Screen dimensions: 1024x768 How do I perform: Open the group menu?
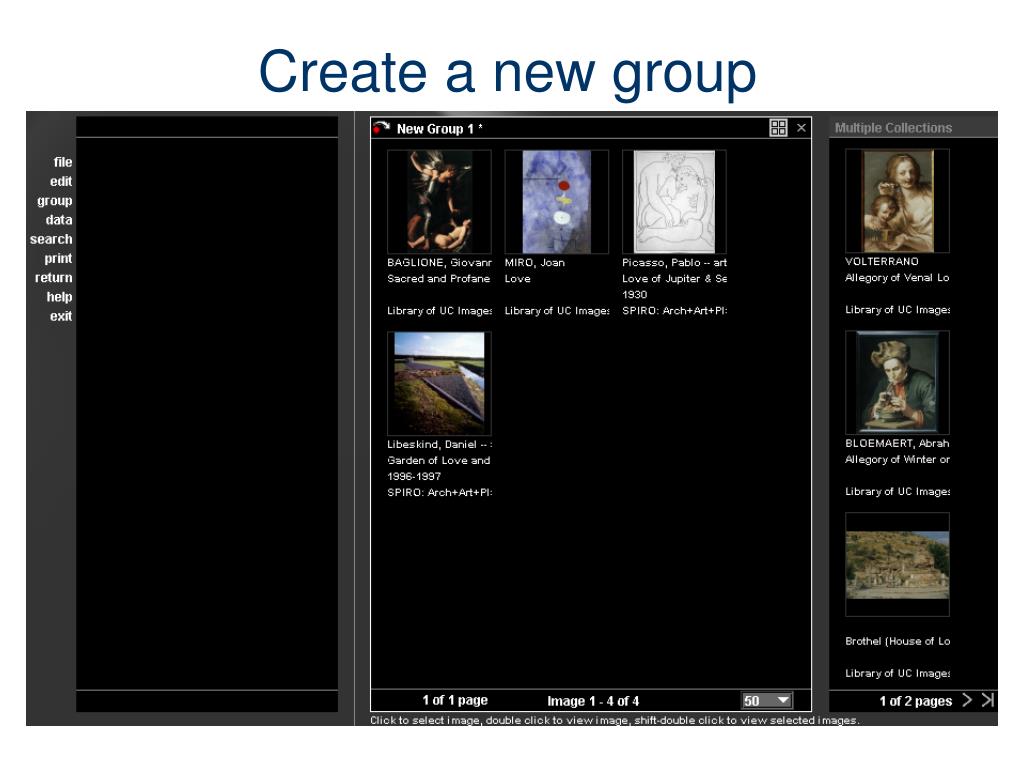point(55,201)
